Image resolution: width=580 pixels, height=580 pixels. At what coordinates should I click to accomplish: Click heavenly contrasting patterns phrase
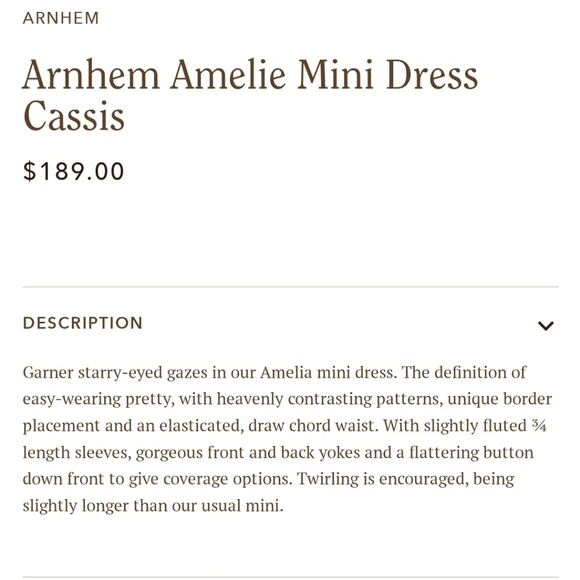tap(329, 399)
